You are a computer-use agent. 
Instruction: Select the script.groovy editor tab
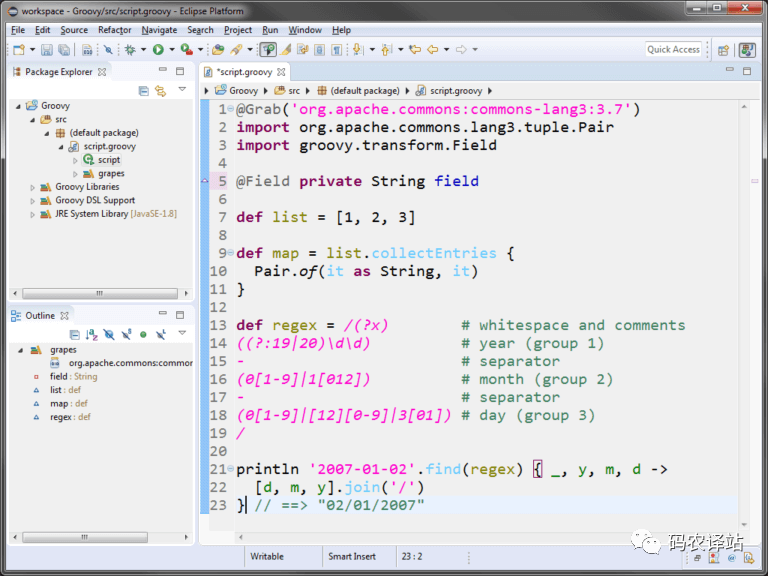[x=245, y=72]
